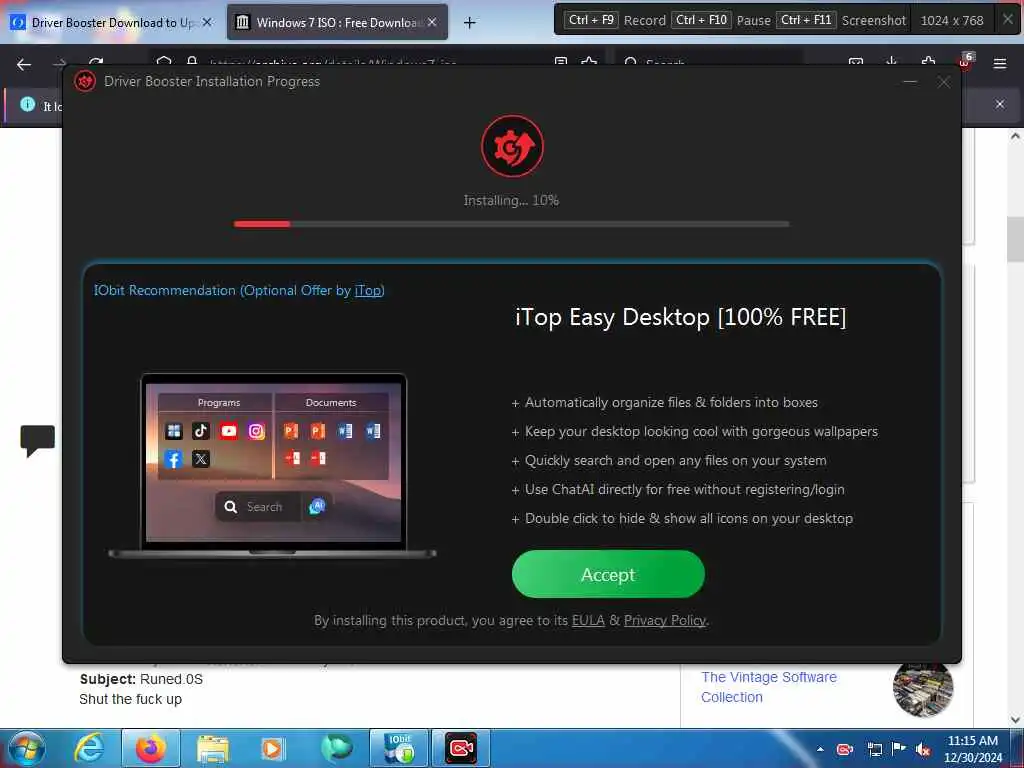Open Firefox hamburger menu
The height and width of the screenshot is (768, 1024).
tap(999, 63)
